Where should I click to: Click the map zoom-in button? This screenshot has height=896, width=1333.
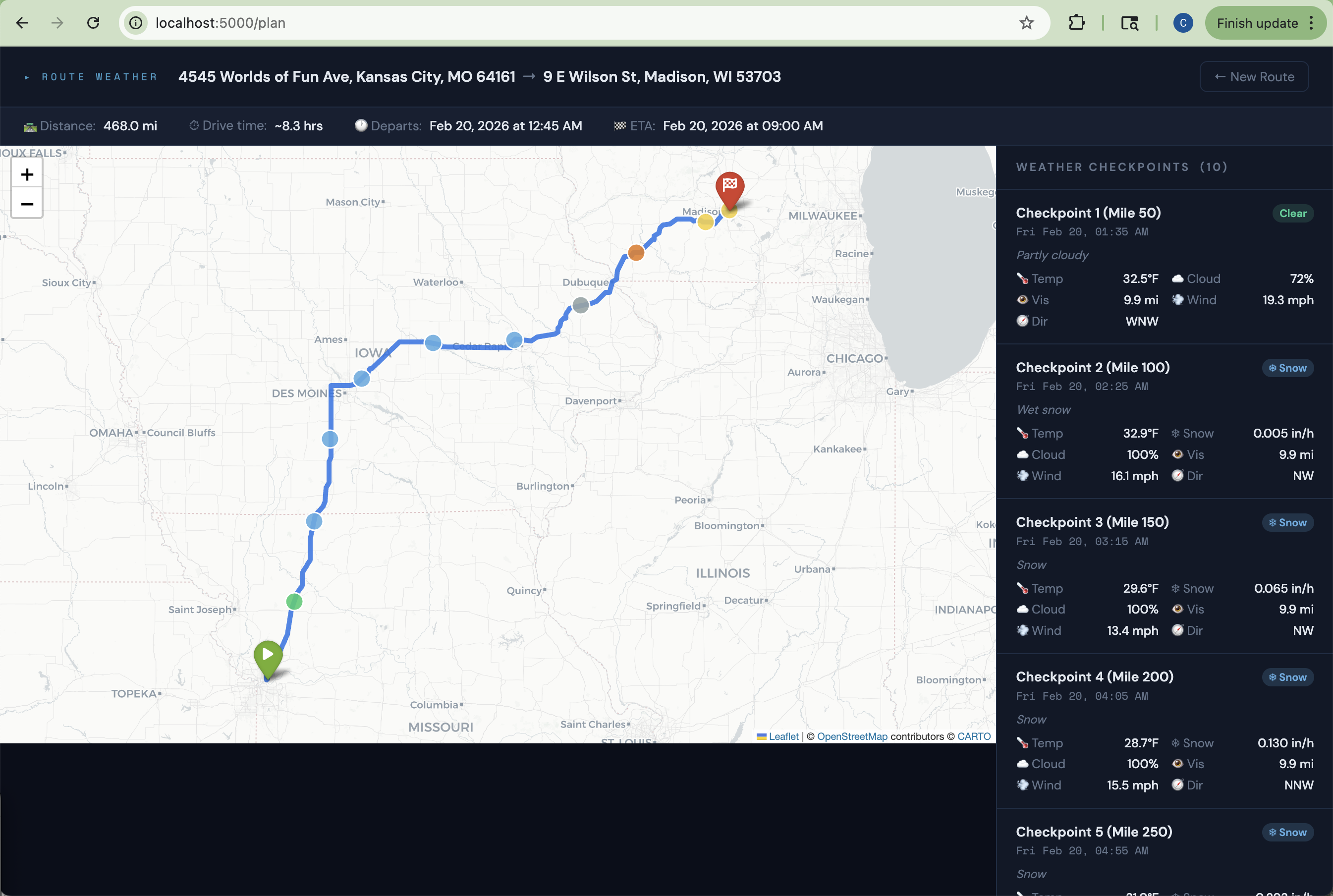coord(26,175)
